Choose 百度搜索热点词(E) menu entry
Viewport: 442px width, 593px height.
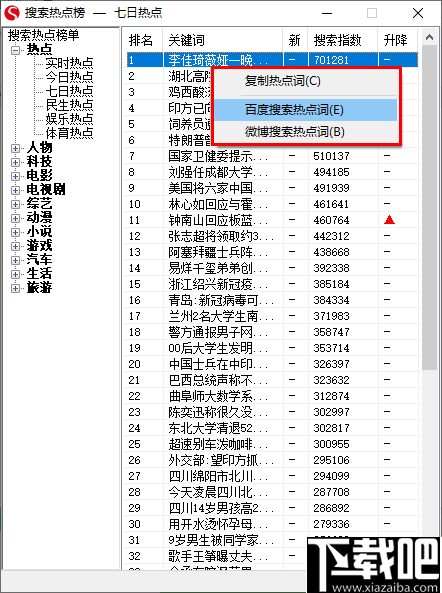coord(306,110)
